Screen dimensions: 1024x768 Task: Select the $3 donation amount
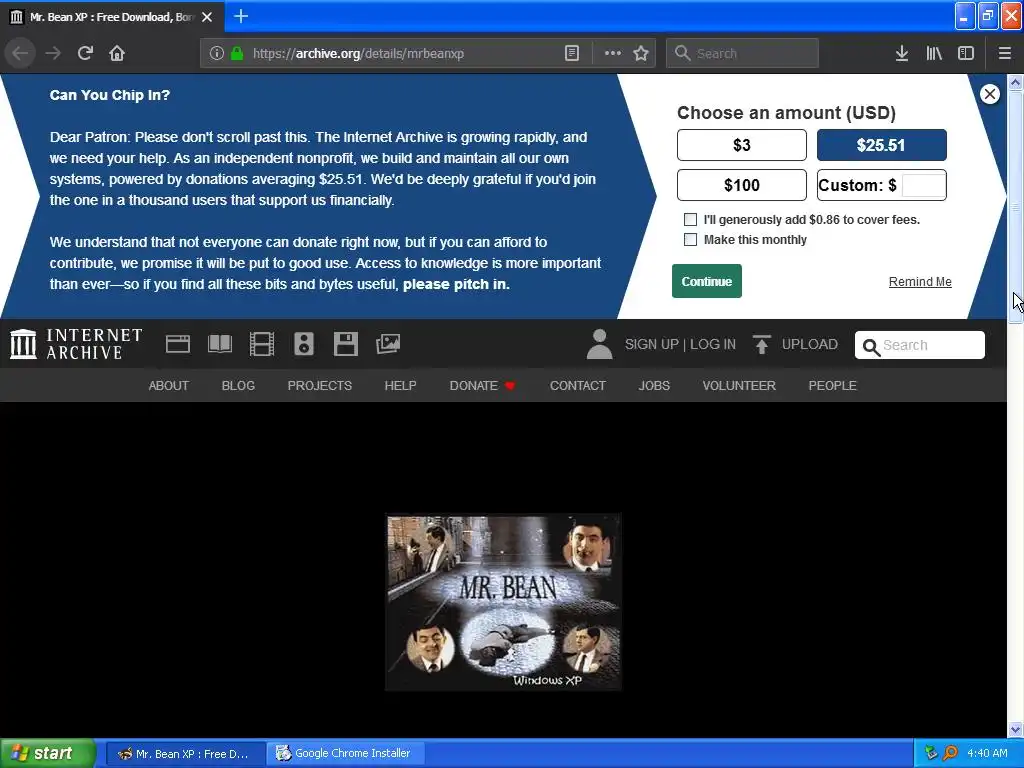742,145
